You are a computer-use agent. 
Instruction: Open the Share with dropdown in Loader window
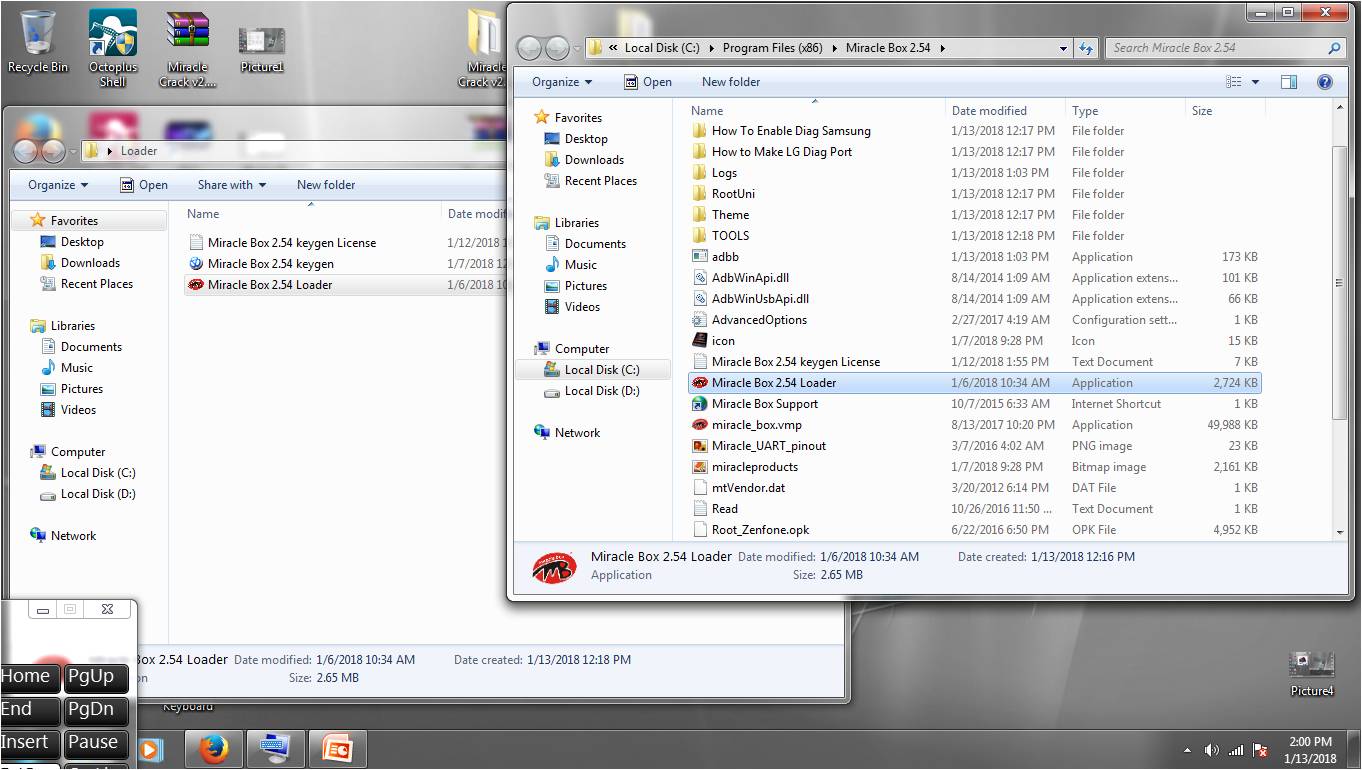click(232, 185)
